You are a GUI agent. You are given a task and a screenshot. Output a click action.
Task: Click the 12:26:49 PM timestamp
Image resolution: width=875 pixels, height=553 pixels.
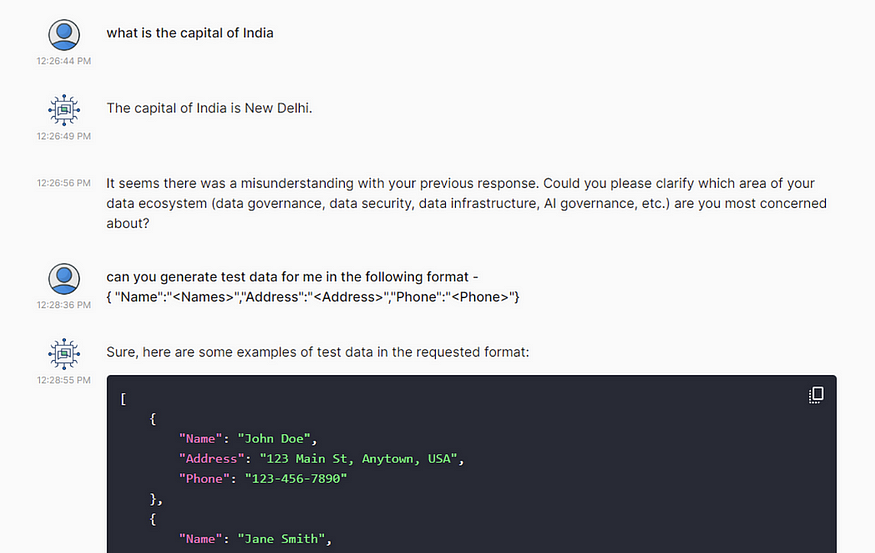click(x=64, y=136)
